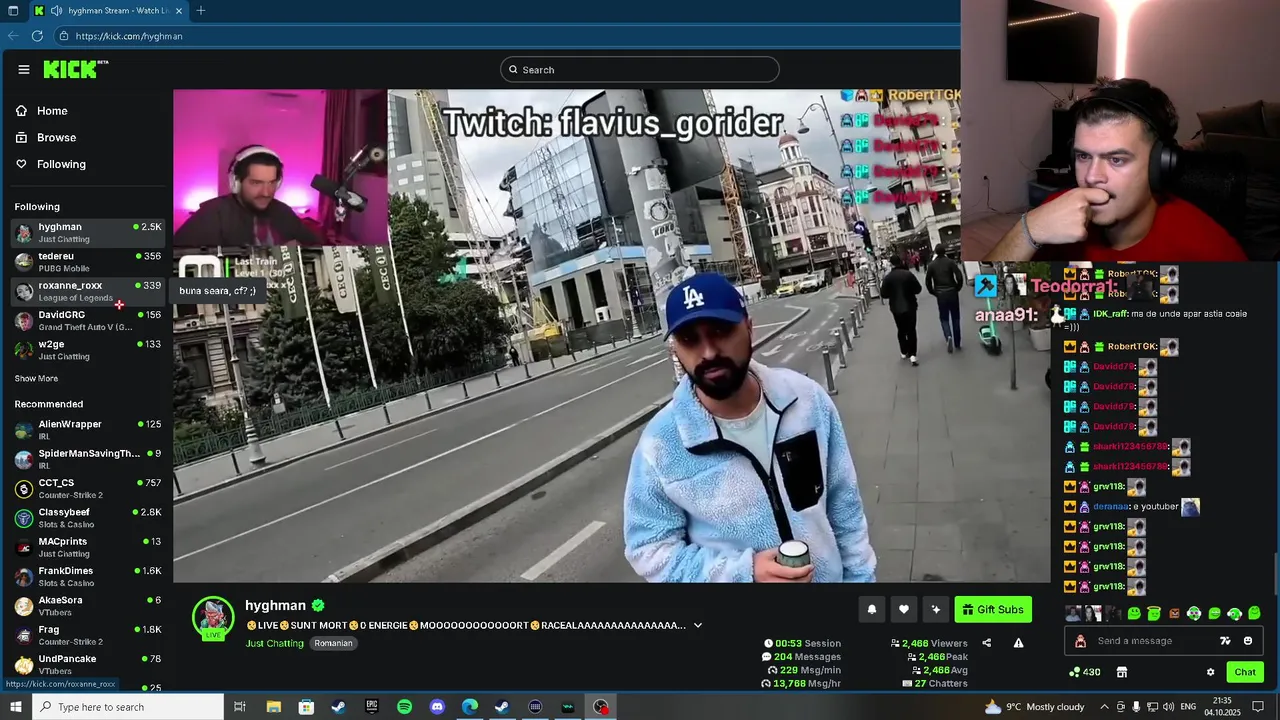Open Discord from the taskbar
This screenshot has width=1280, height=720.
coord(437,707)
